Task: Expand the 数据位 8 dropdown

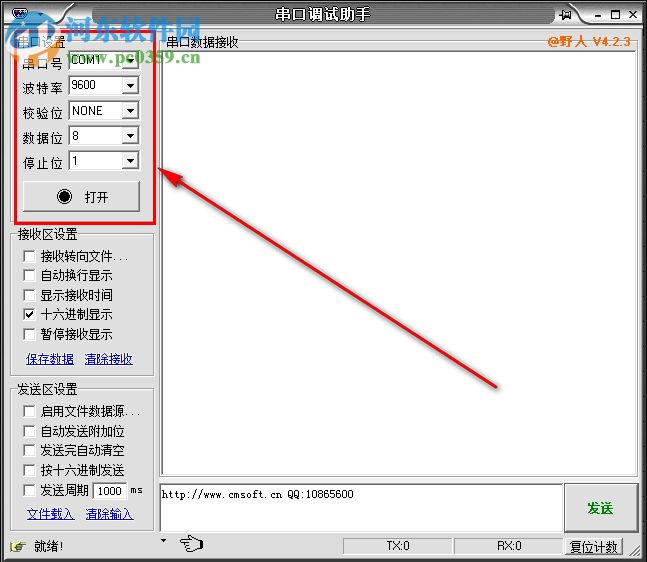Action: pyautogui.click(x=130, y=136)
